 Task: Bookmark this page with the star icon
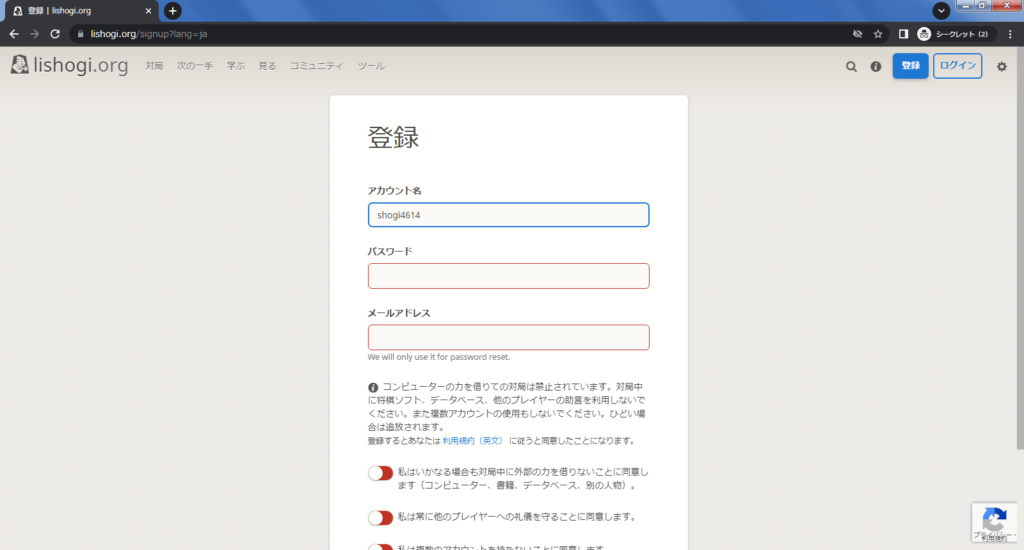coord(878,34)
